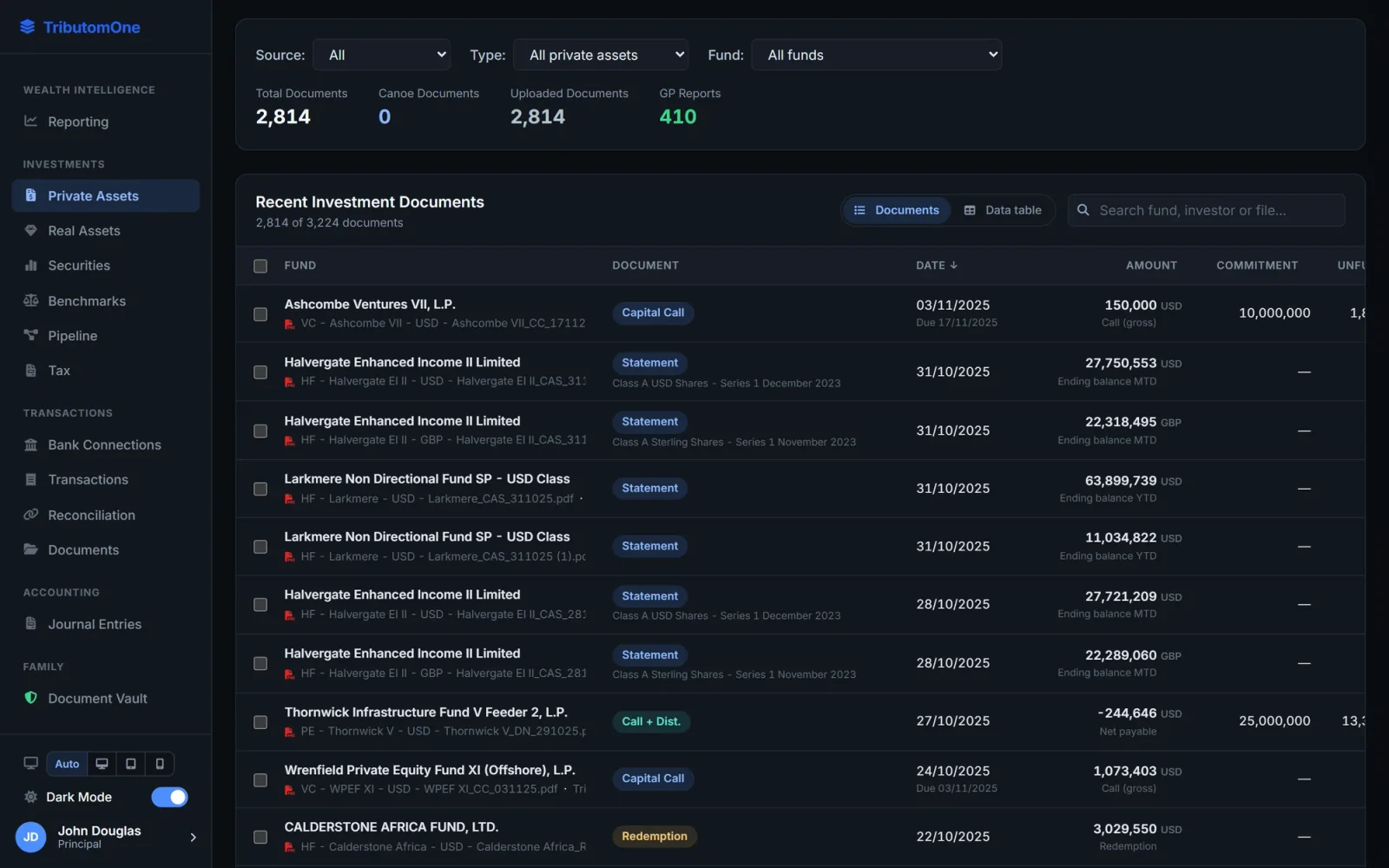
Task: Click the Document Vault shield icon
Action: click(x=30, y=698)
